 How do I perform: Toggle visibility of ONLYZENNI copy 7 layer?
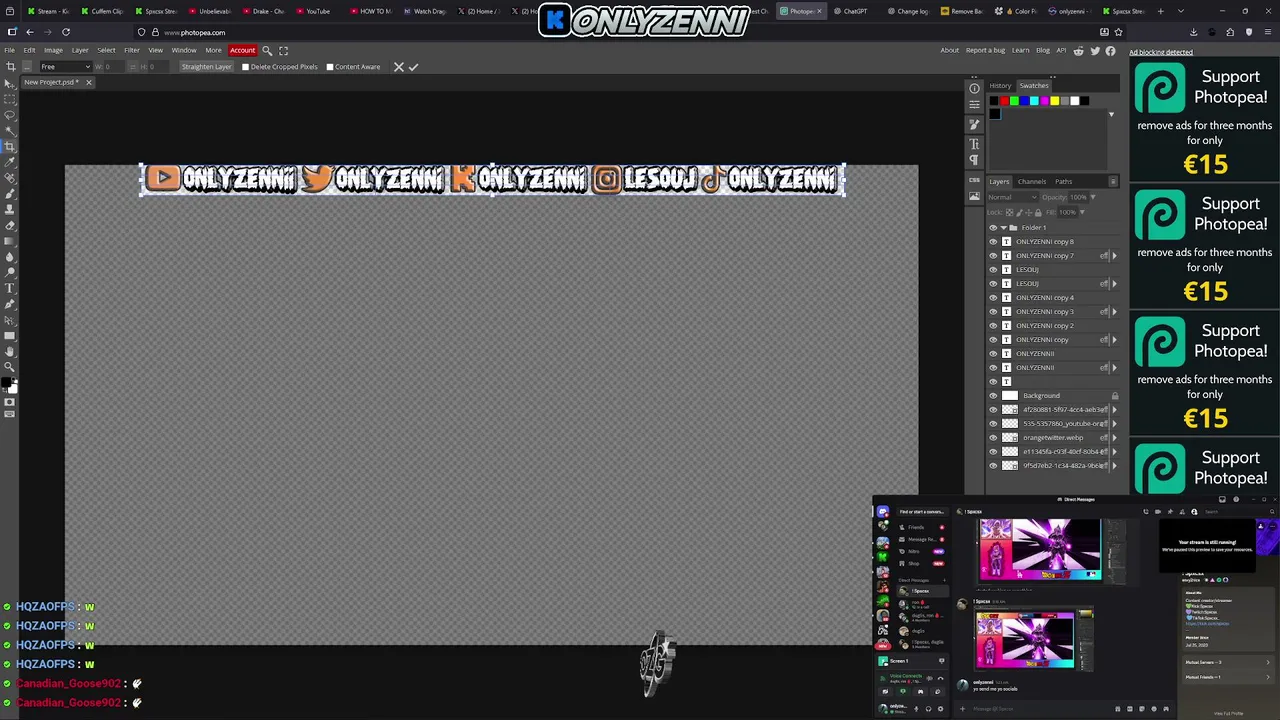click(x=993, y=256)
